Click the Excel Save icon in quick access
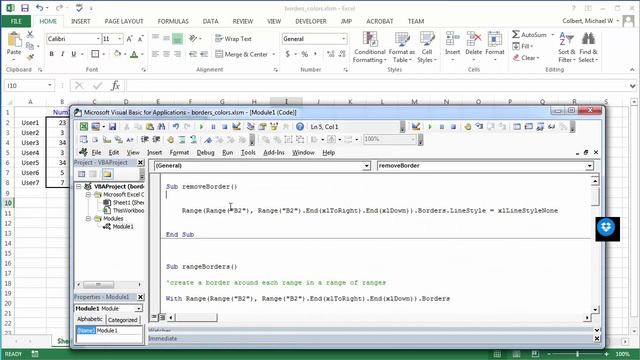Viewport: 640px width, 360px height. (25, 8)
